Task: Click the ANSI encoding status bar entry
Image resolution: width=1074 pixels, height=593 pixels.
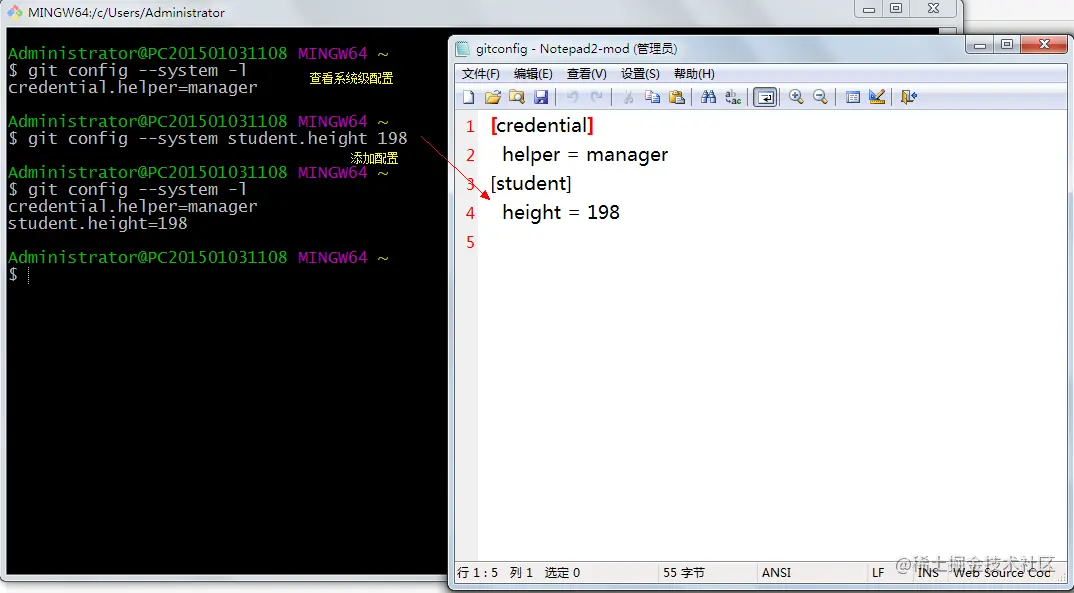Action: tap(777, 572)
